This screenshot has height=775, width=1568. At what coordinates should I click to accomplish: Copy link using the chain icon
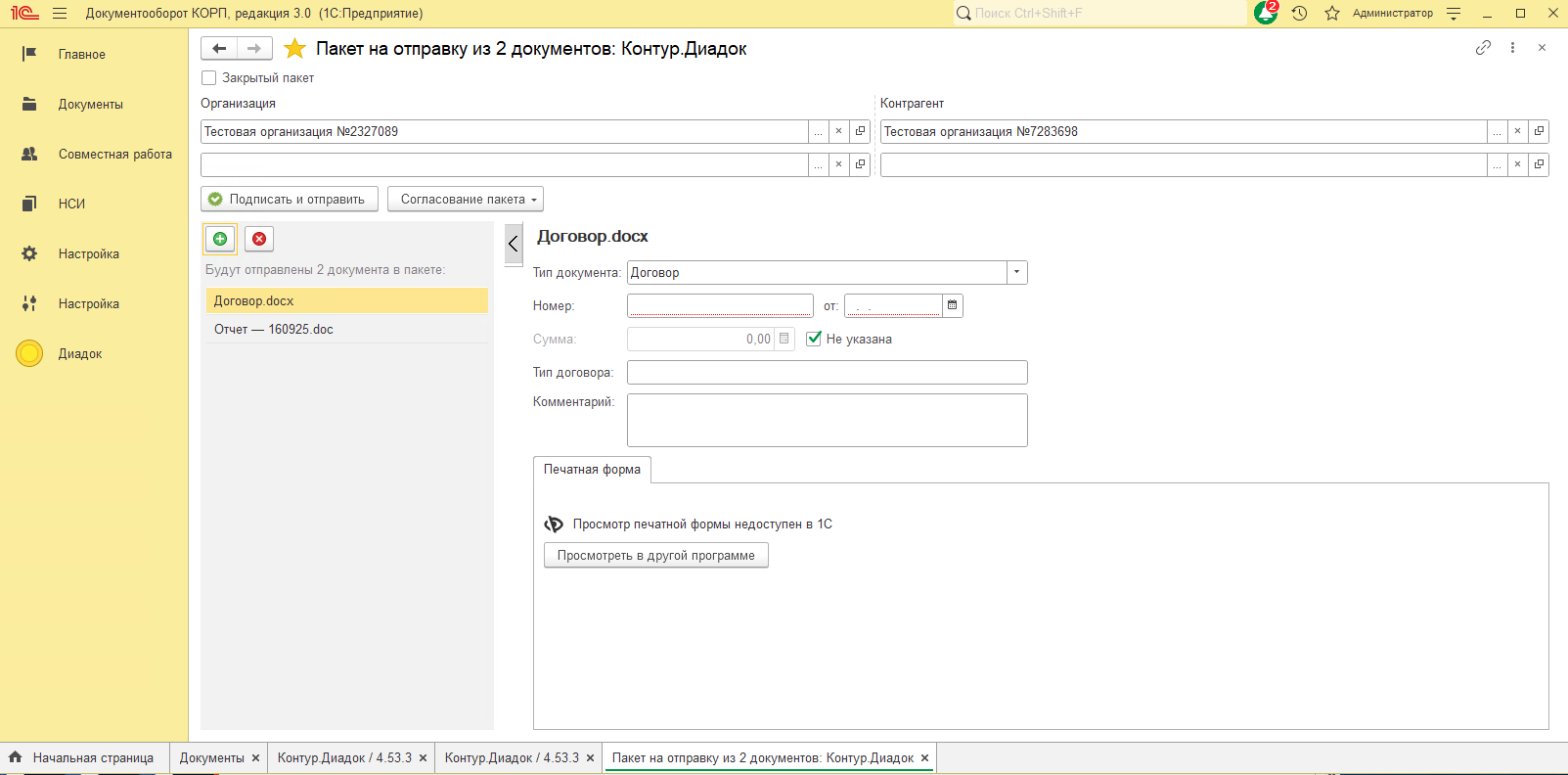(x=1483, y=48)
